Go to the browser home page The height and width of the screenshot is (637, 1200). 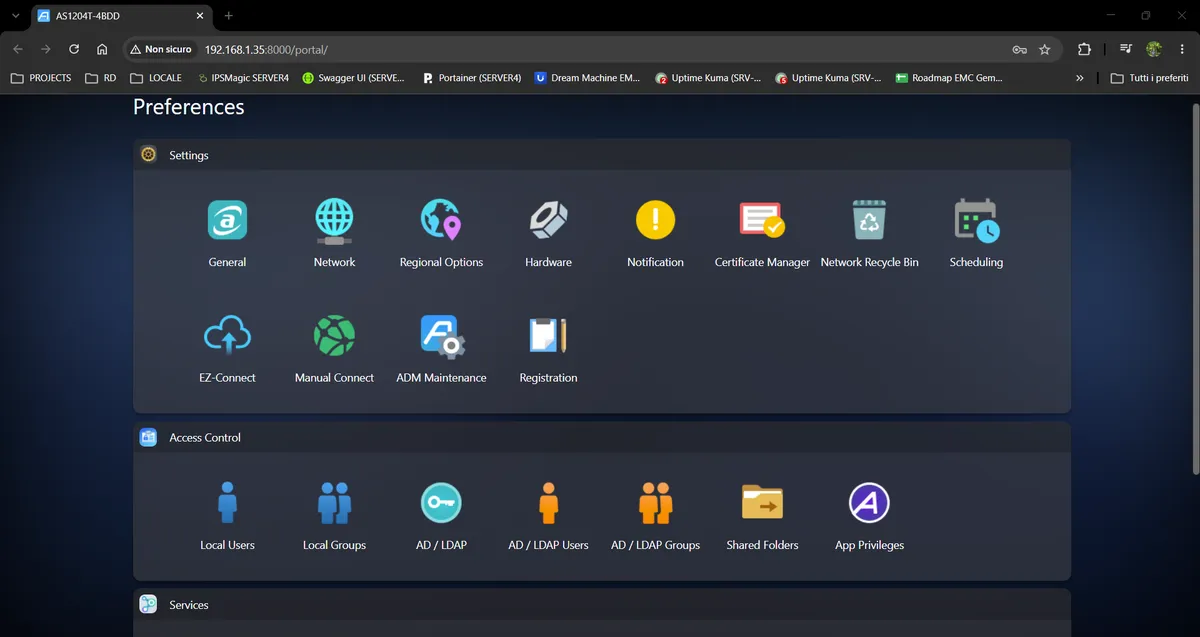[102, 49]
